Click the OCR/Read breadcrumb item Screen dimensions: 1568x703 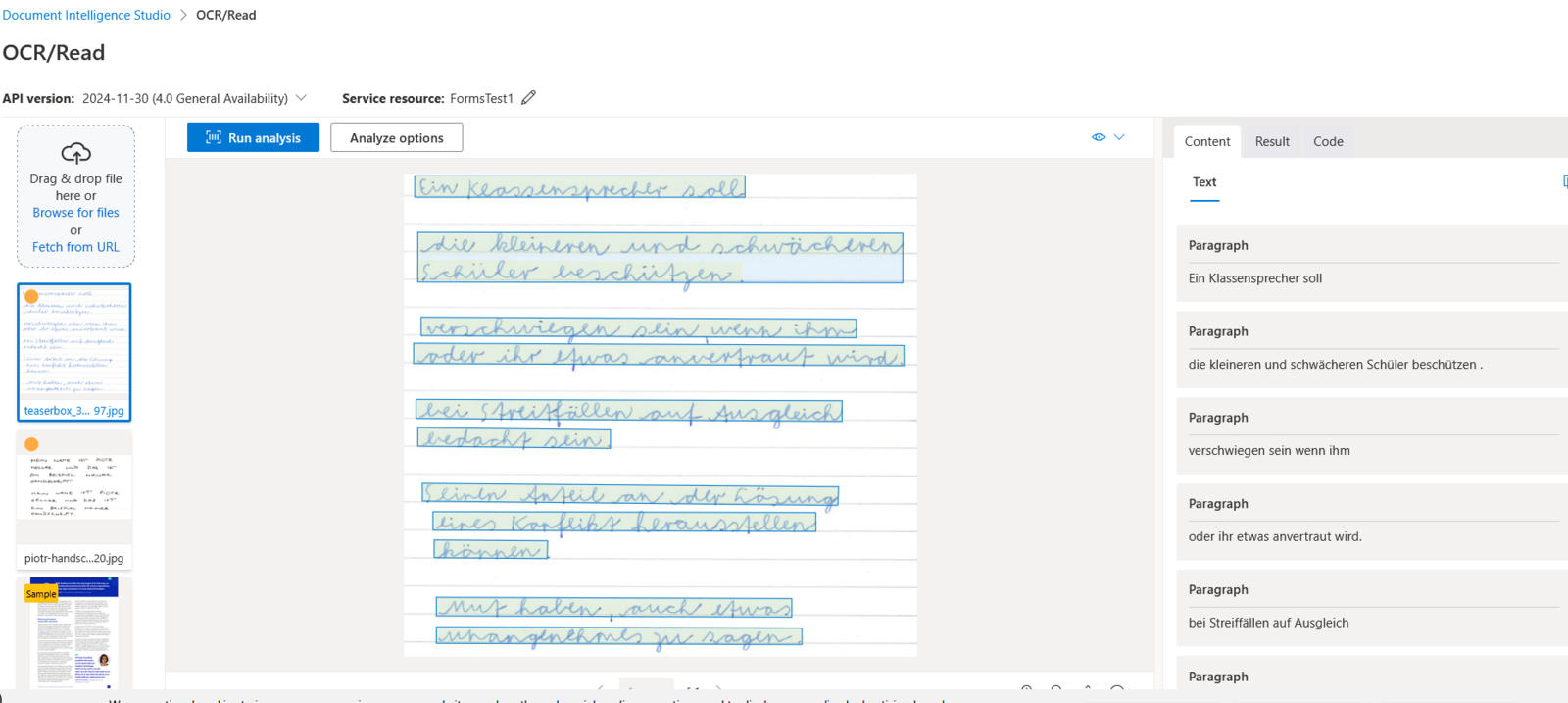click(226, 15)
